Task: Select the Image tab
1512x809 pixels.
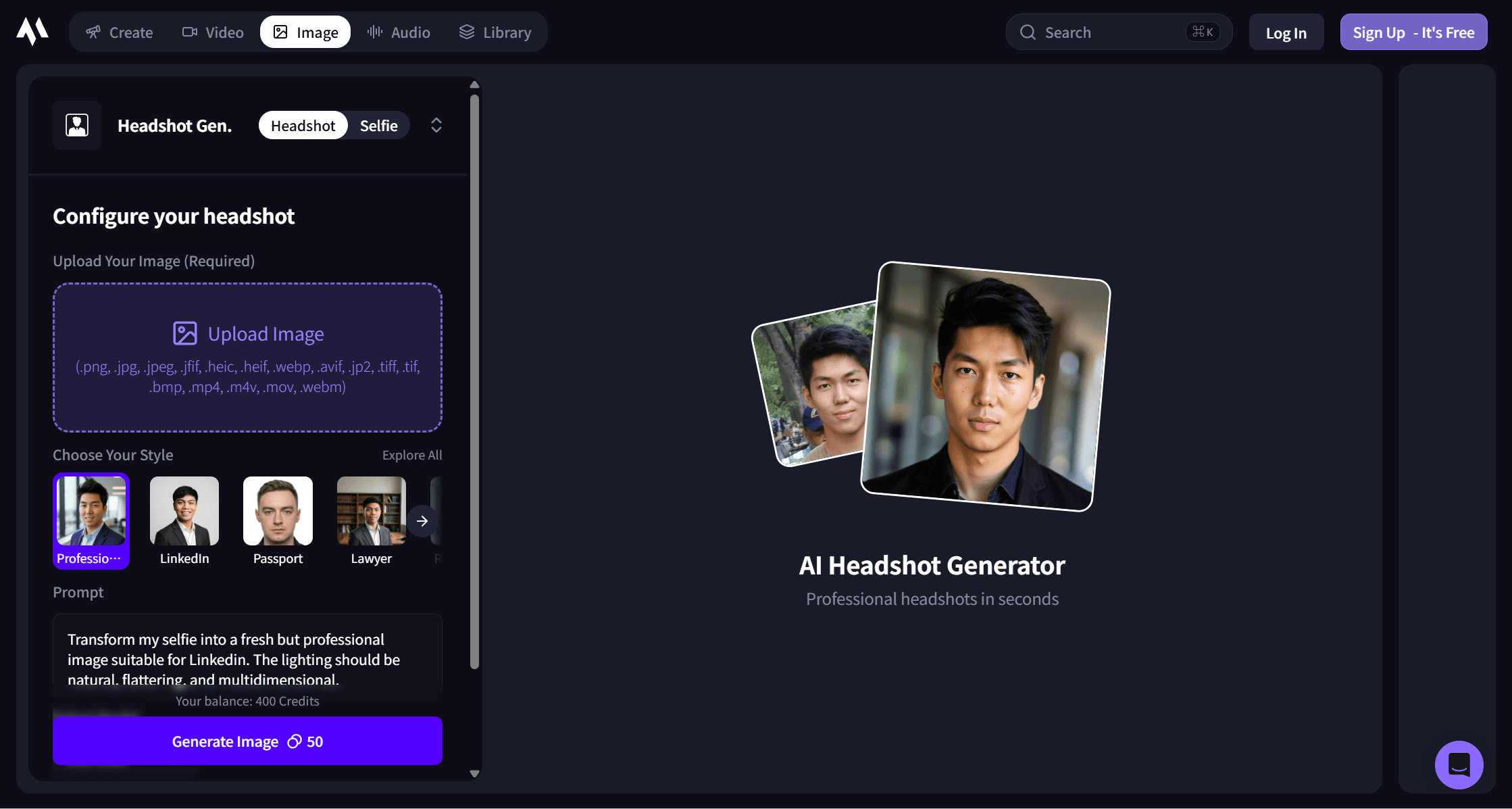Action: [305, 32]
